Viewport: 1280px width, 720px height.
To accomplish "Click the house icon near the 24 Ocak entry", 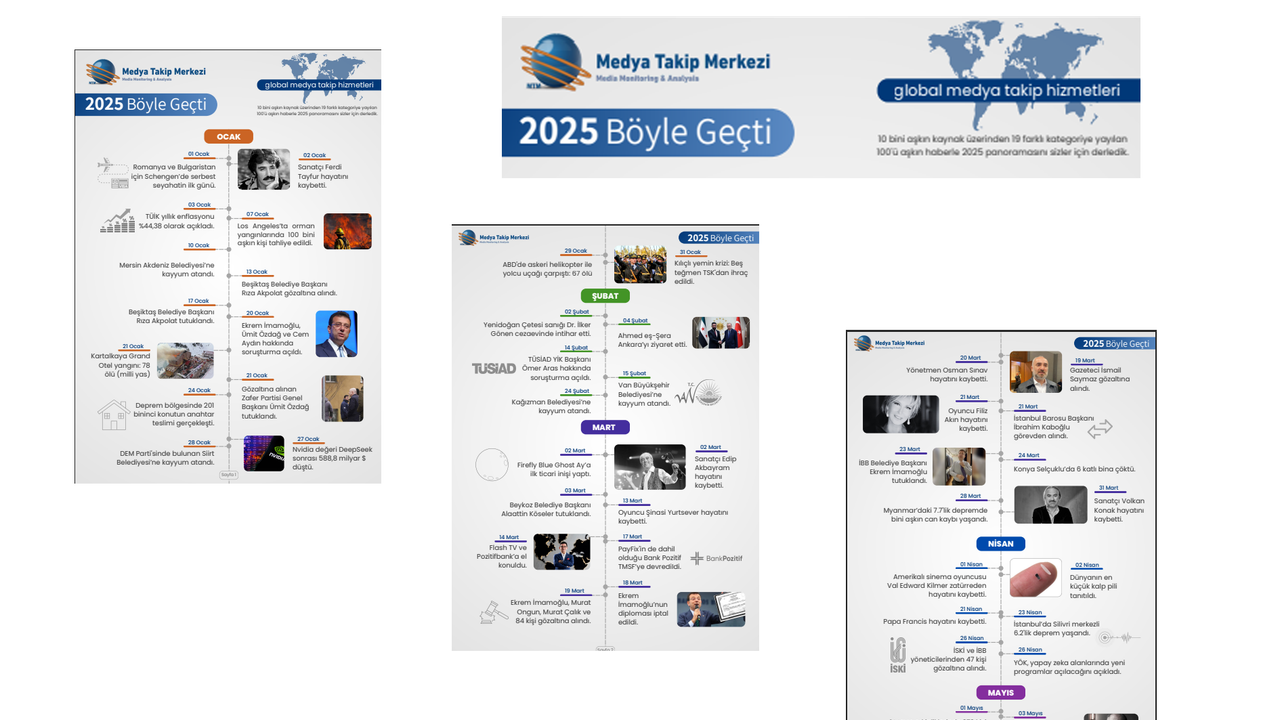I will pyautogui.click(x=112, y=414).
